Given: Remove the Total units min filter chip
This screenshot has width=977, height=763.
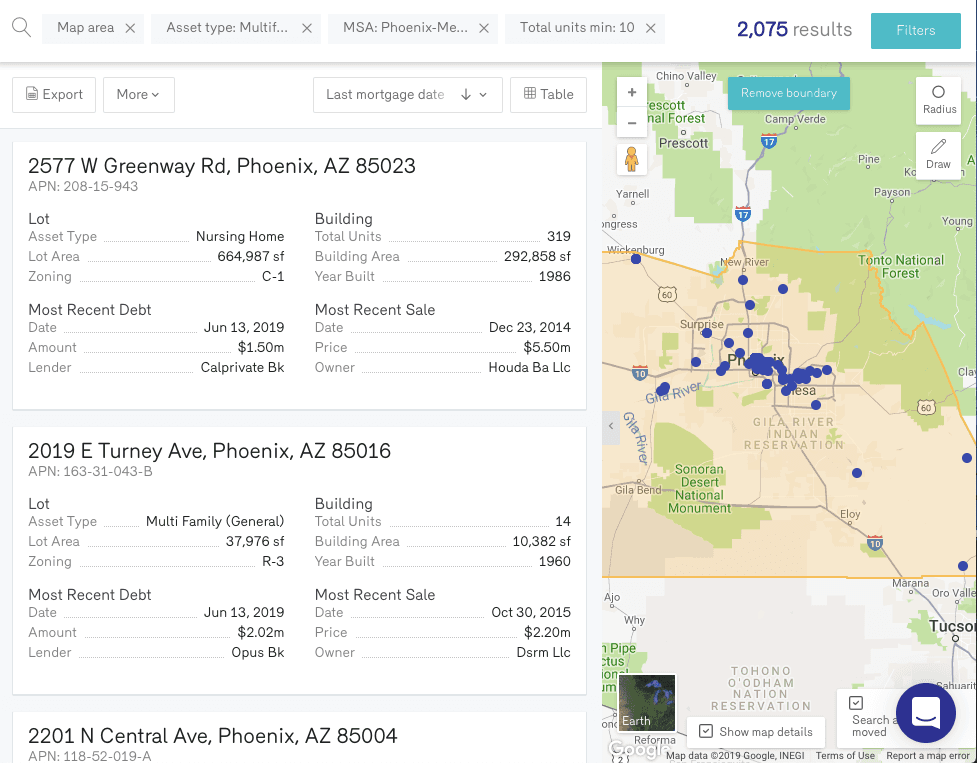Looking at the screenshot, I should [x=651, y=28].
